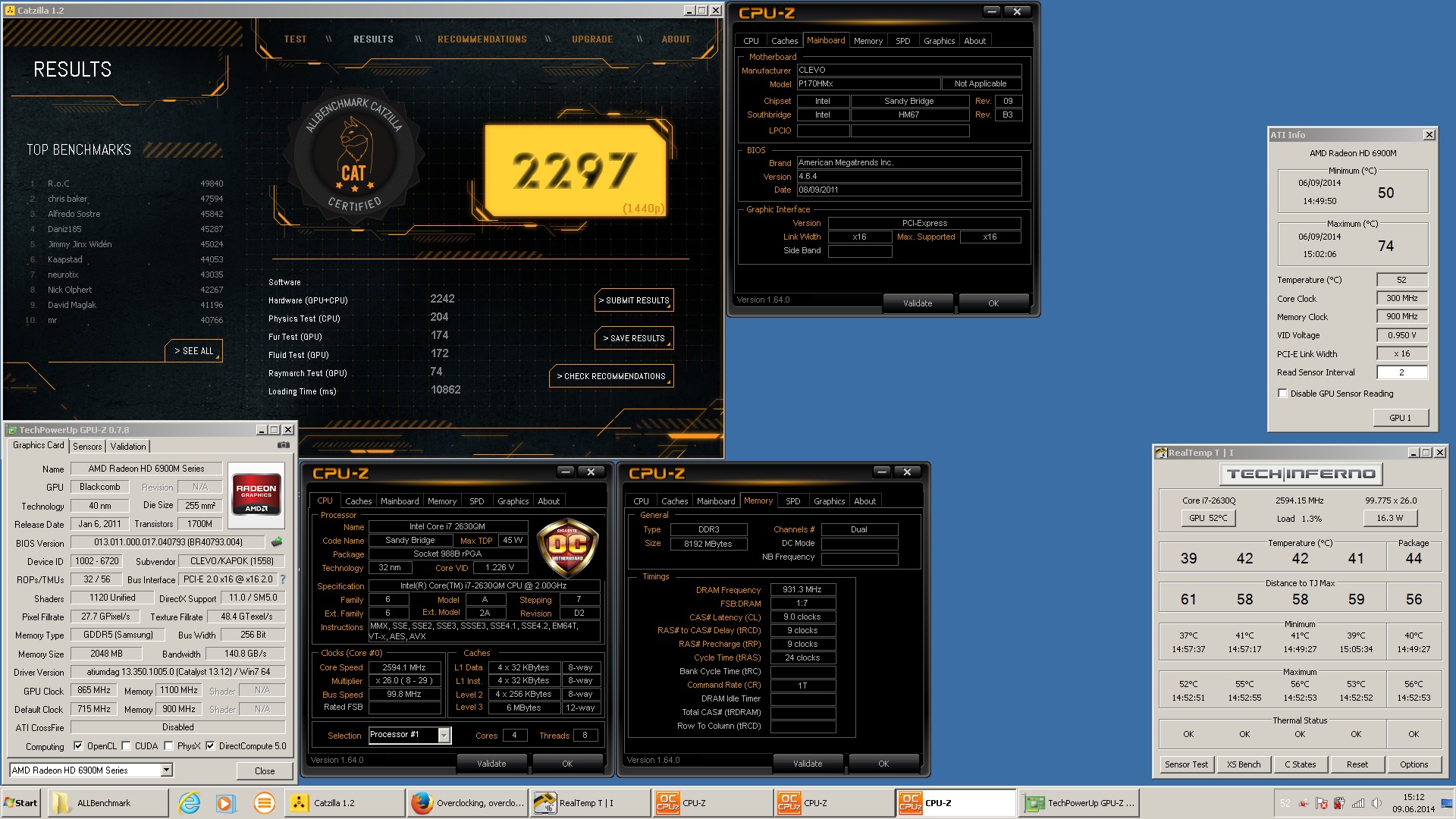This screenshot has width=1456, height=819.
Task: Click SEE ALL top benchmarks button
Action: tap(193, 351)
